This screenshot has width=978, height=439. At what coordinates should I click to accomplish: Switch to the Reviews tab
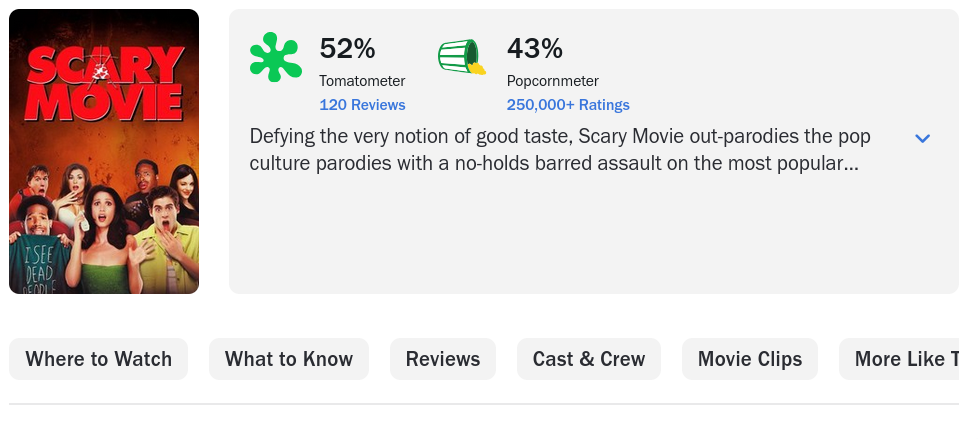(443, 359)
